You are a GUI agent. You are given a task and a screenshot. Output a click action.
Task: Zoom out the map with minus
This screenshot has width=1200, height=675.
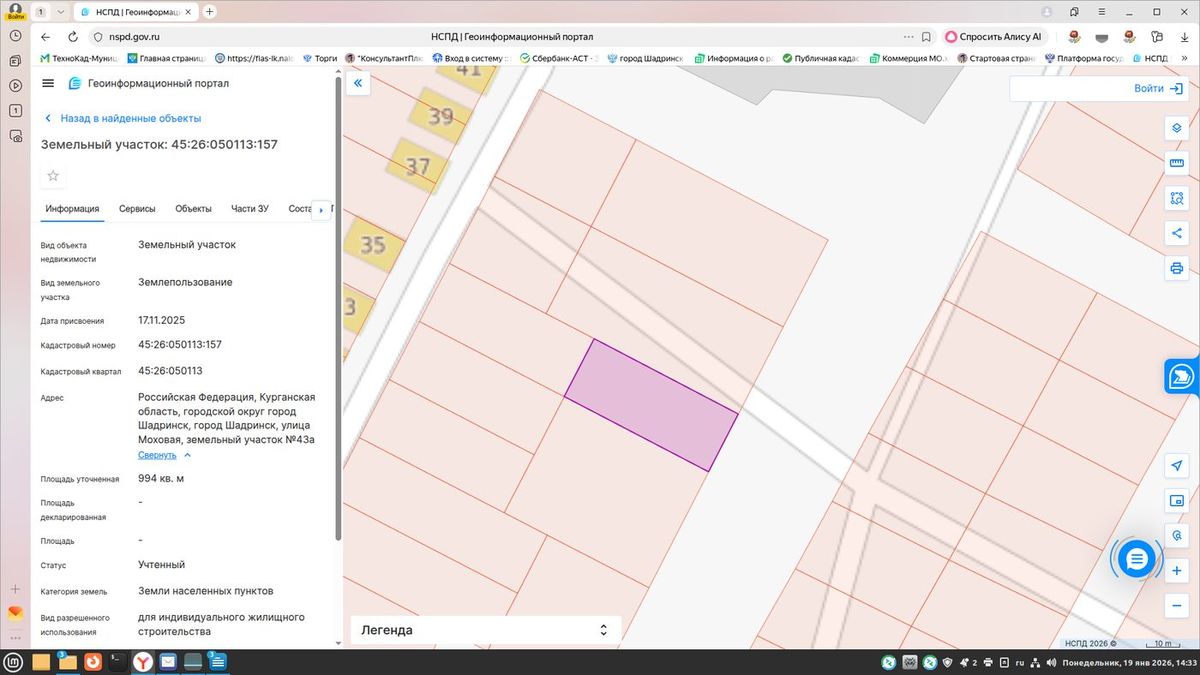(x=1176, y=606)
